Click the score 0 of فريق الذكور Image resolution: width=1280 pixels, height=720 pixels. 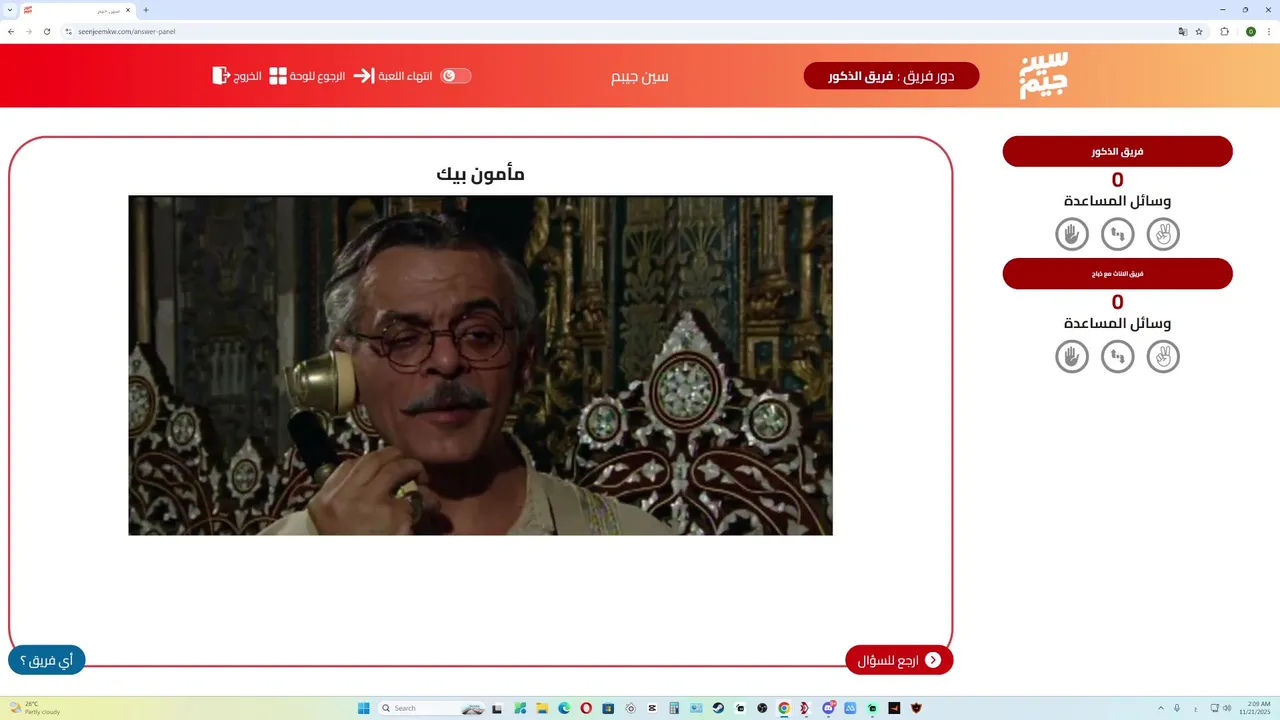1117,180
